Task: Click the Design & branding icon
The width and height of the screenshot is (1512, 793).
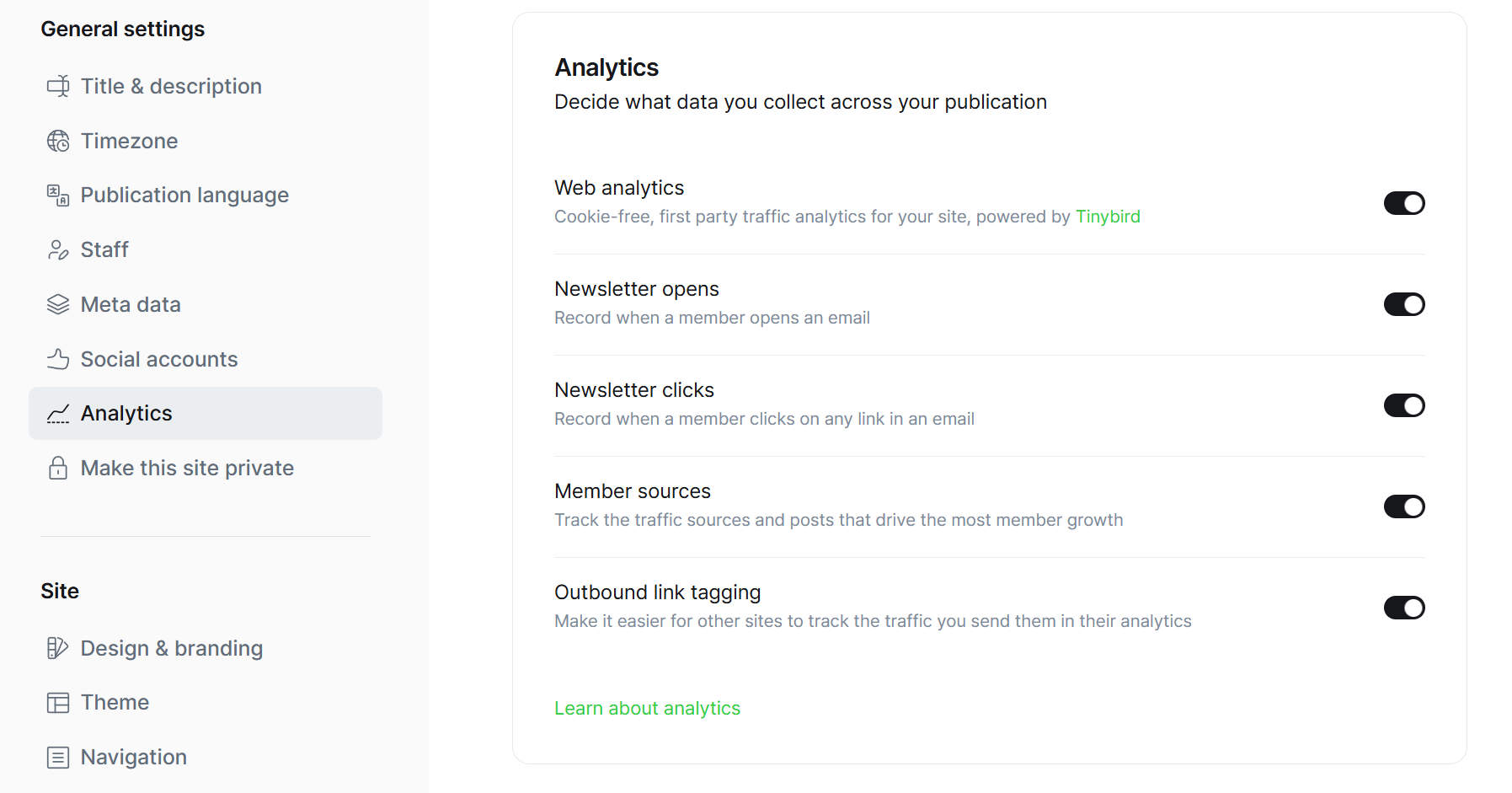Action: (58, 648)
